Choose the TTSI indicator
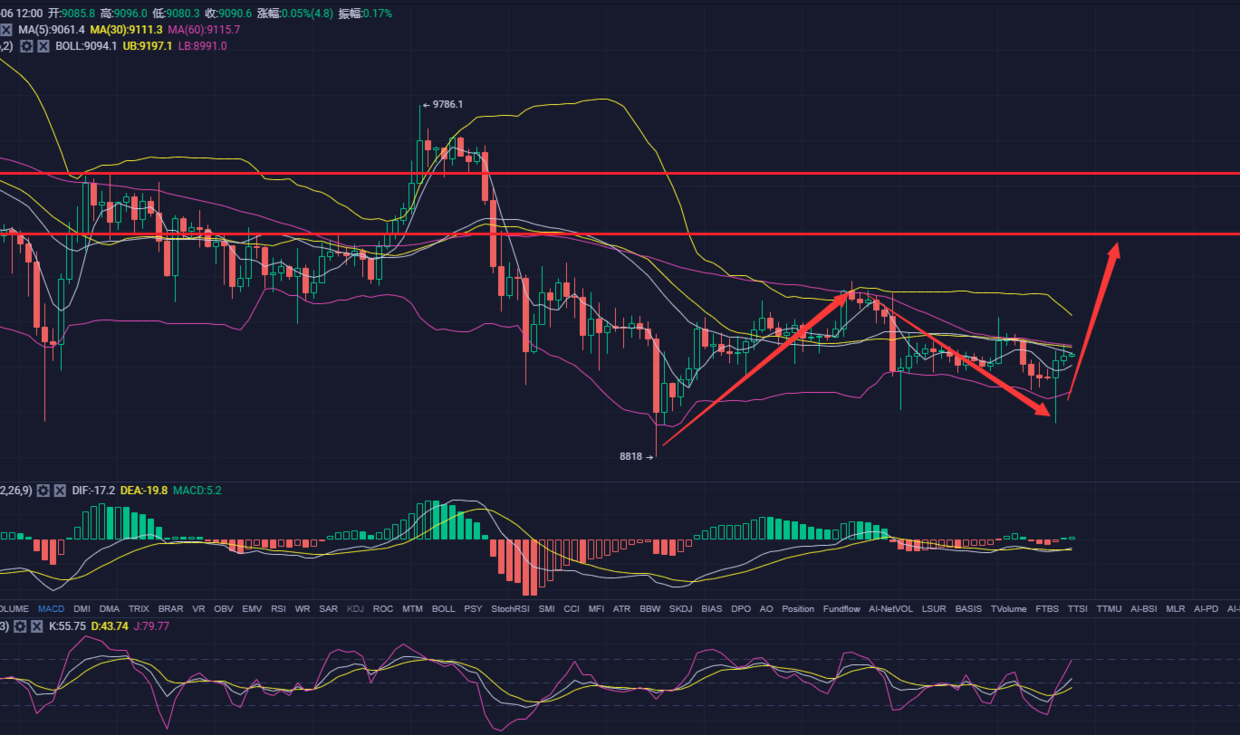Viewport: 1240px width, 735px height. pos(1077,608)
